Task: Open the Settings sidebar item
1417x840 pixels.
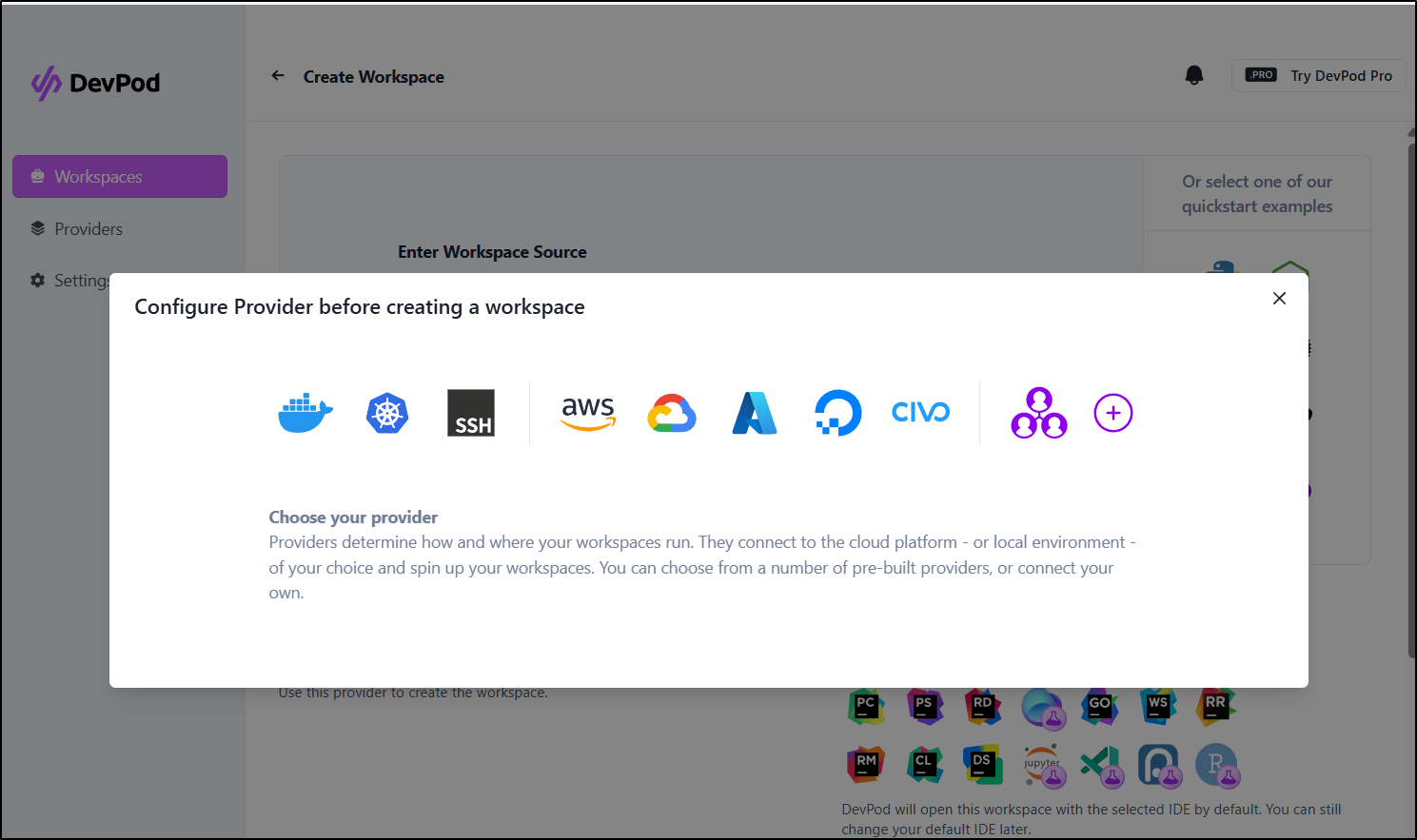Action: (69, 281)
